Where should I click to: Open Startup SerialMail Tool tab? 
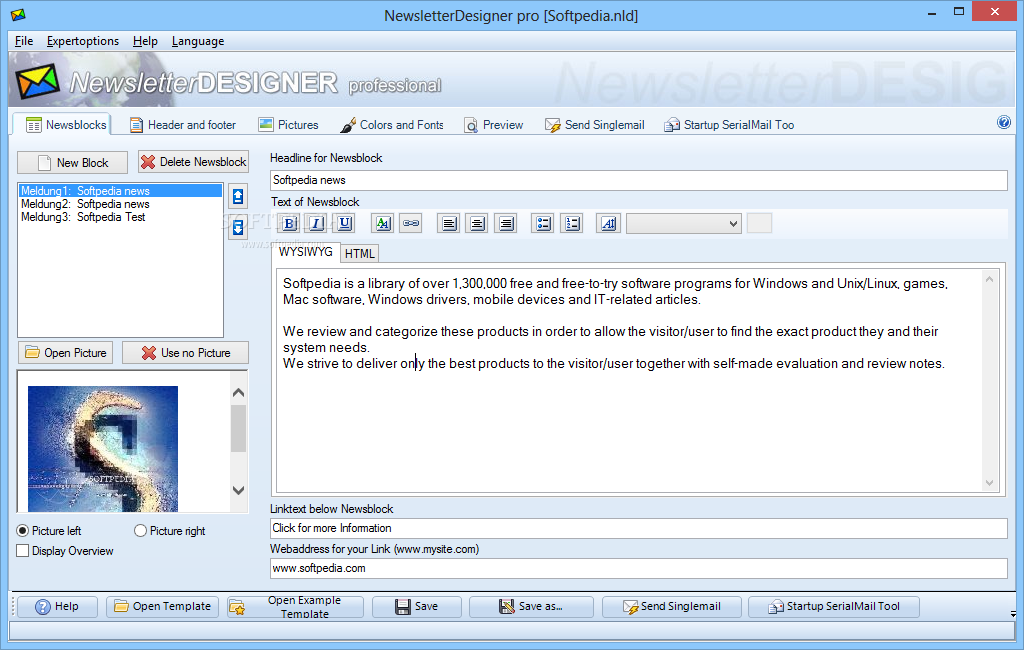click(729, 125)
